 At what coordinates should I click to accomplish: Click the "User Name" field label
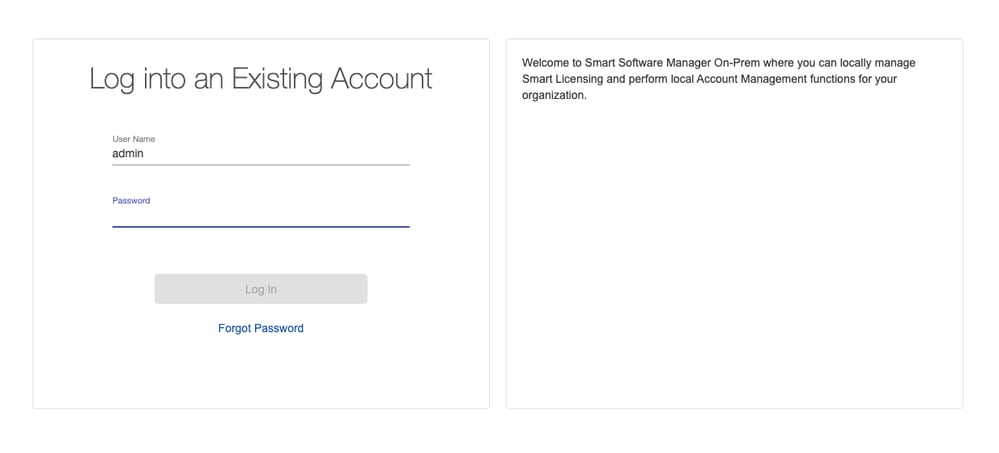click(134, 139)
